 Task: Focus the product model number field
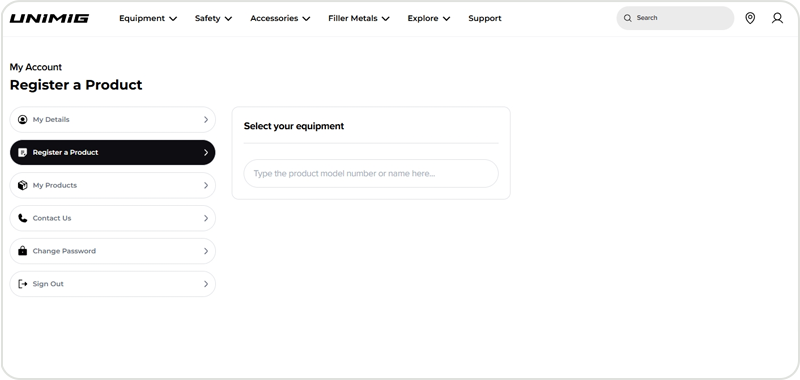click(371, 173)
